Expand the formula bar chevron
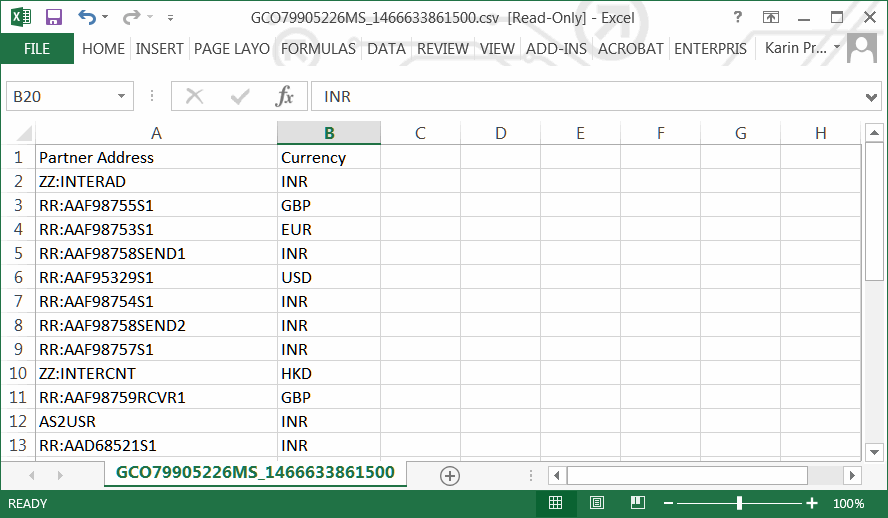 tap(871, 96)
